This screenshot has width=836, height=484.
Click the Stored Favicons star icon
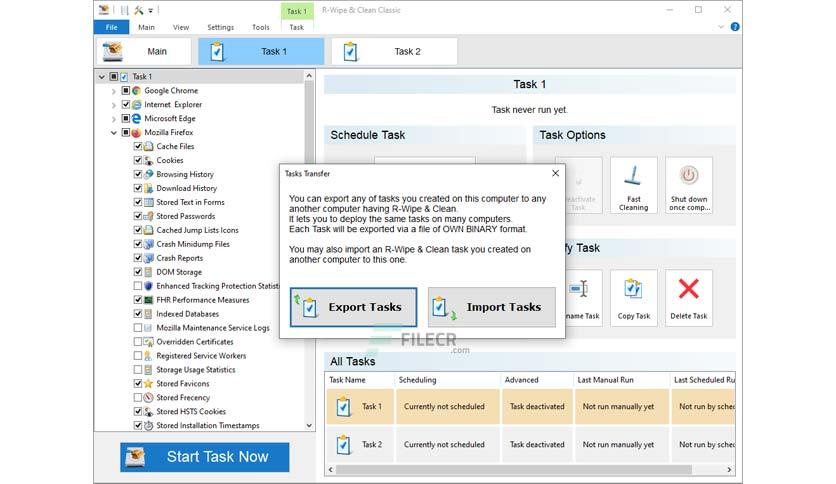tap(149, 383)
